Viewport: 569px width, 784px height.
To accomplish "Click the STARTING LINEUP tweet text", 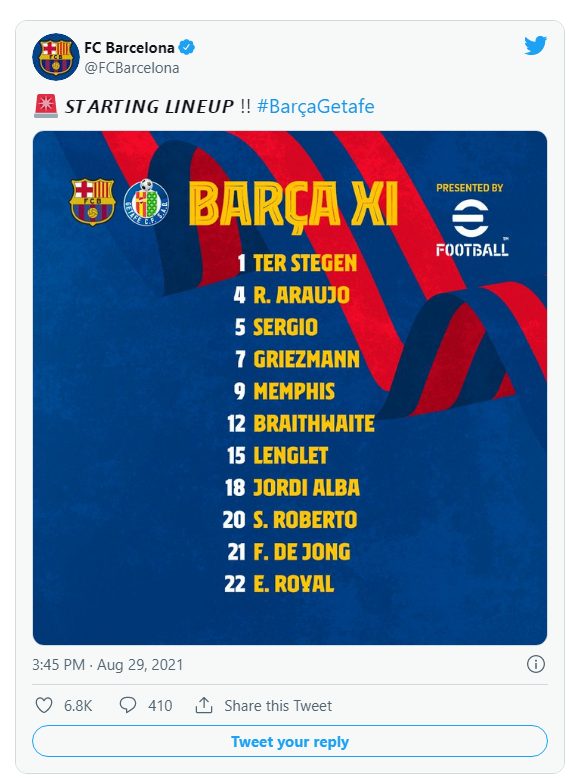I will [149, 106].
